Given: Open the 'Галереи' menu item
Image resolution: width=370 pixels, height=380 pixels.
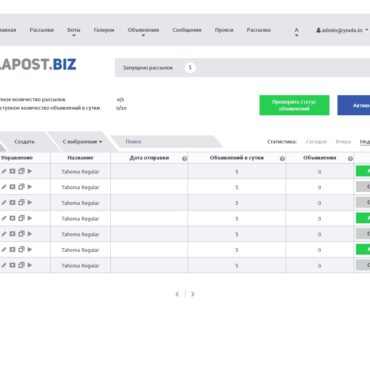Looking at the screenshot, I should [x=104, y=30].
